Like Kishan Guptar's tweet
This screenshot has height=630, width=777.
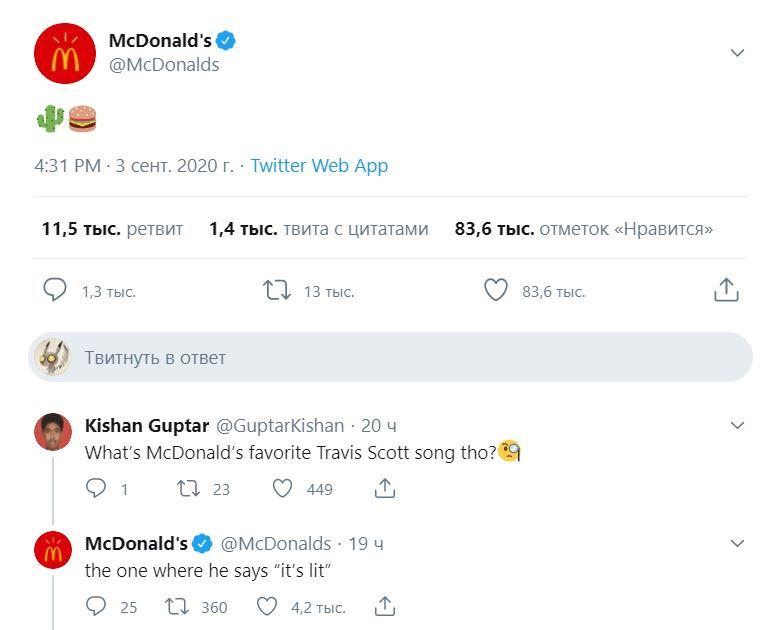(283, 489)
